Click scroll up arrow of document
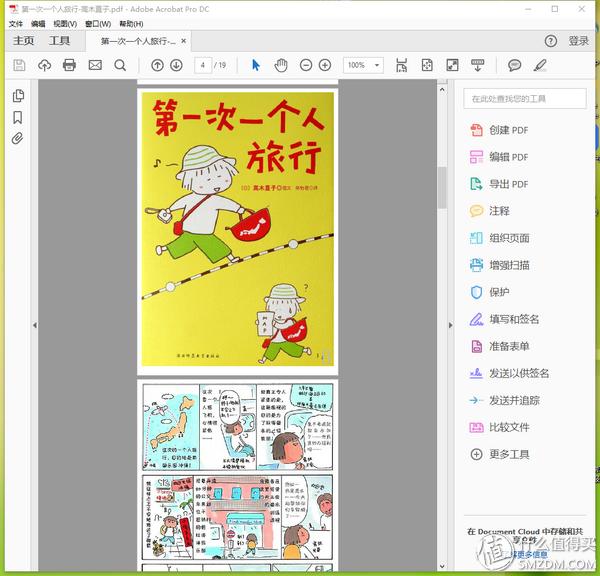The height and width of the screenshot is (576, 600). pyautogui.click(x=442, y=90)
